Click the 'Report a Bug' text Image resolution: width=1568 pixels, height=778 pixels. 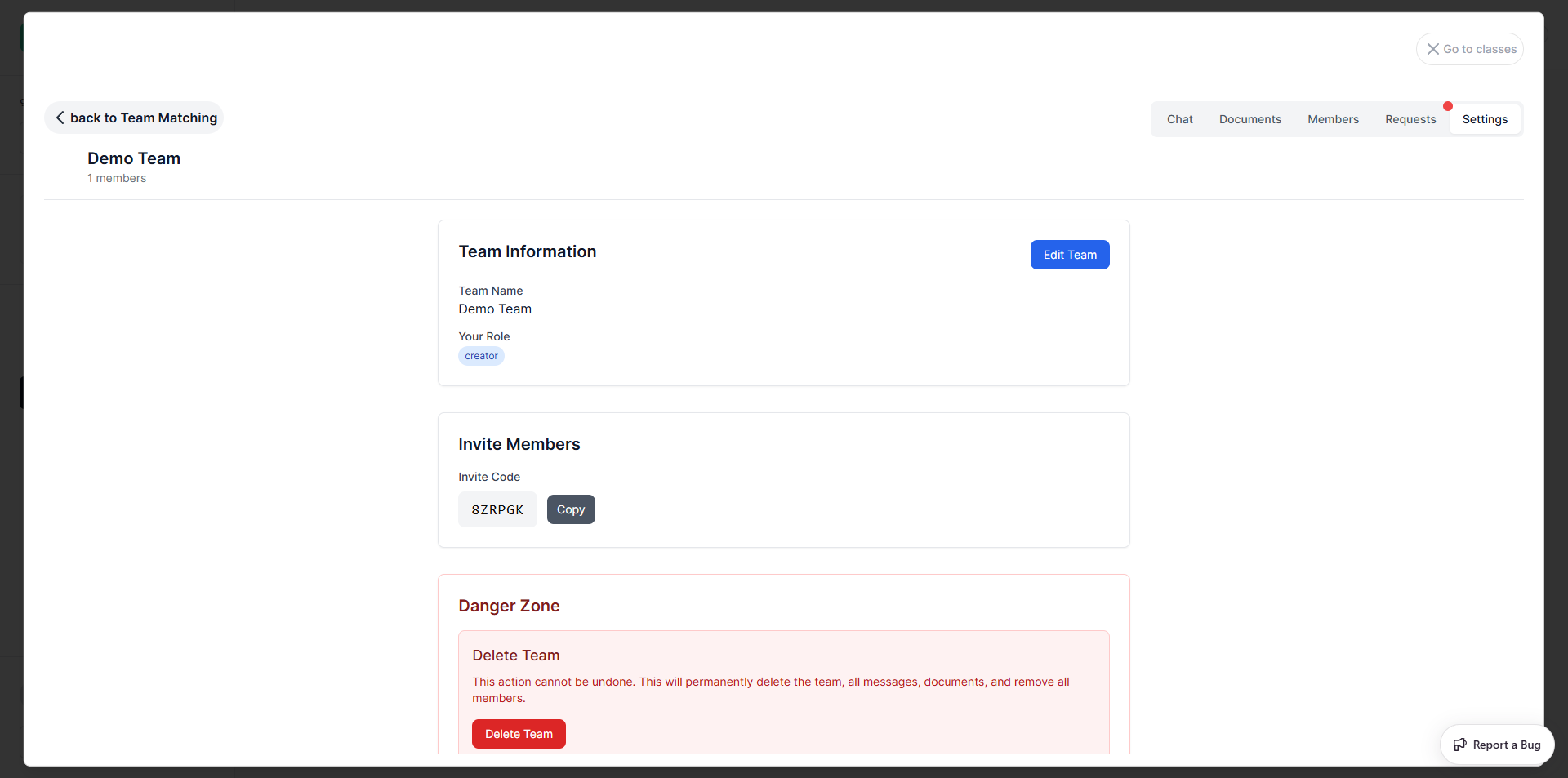coord(1506,745)
